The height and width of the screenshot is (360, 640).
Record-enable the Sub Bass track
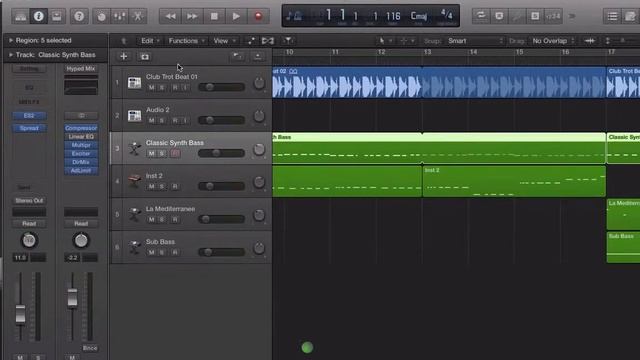click(x=175, y=252)
